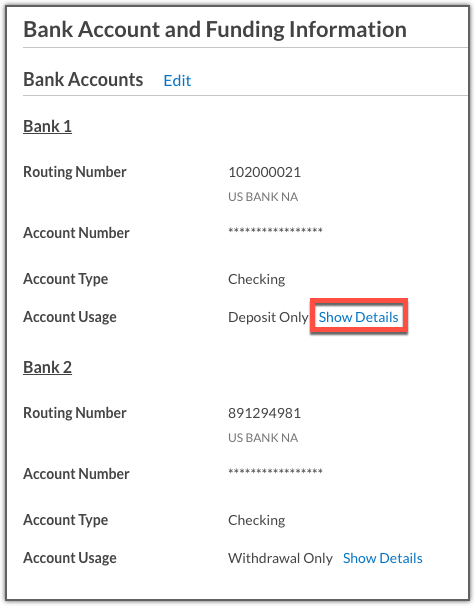Click Bank Account and Funding Information title
The width and height of the screenshot is (475, 606).
click(215, 30)
